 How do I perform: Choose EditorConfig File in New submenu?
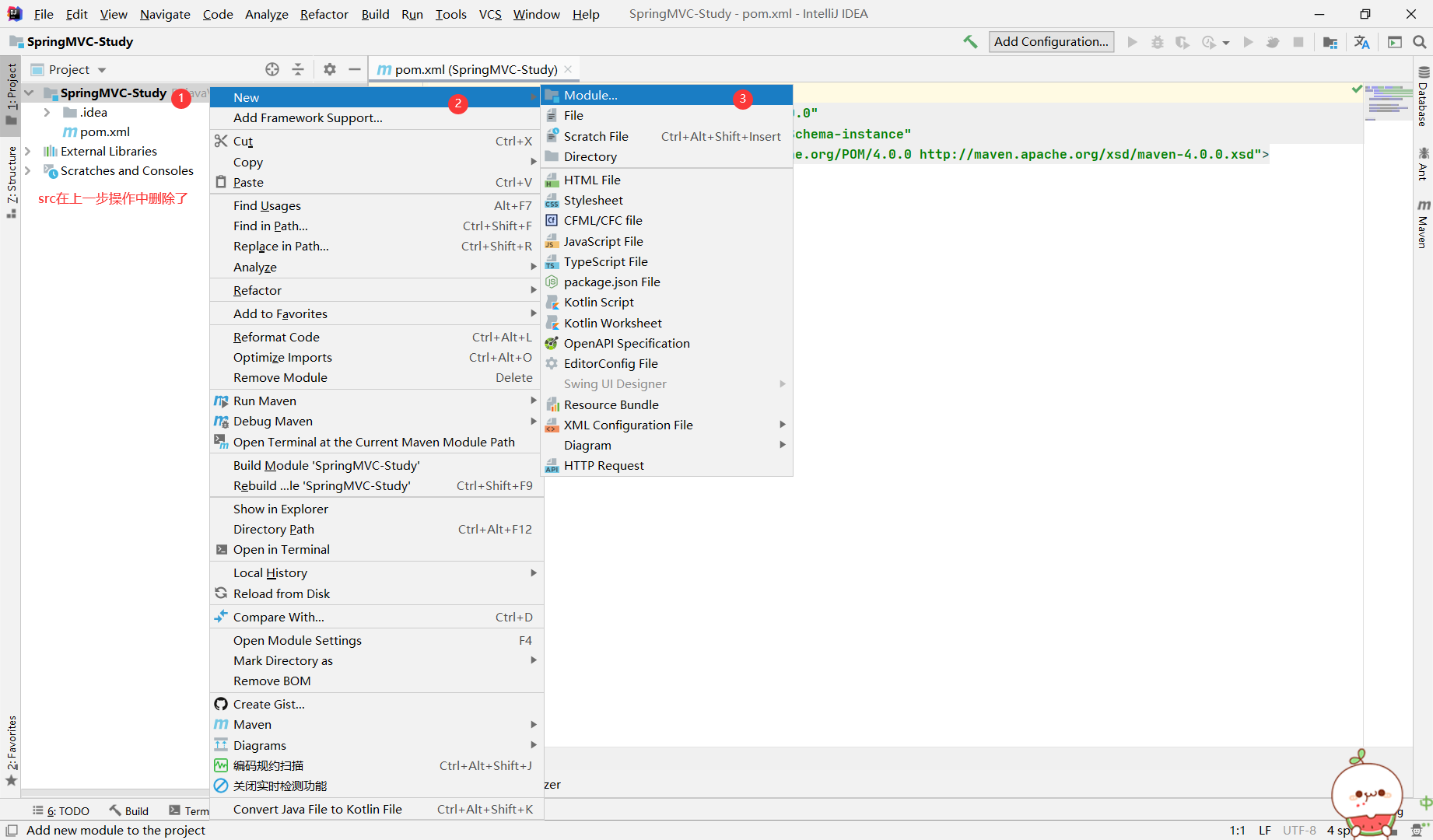point(667,363)
